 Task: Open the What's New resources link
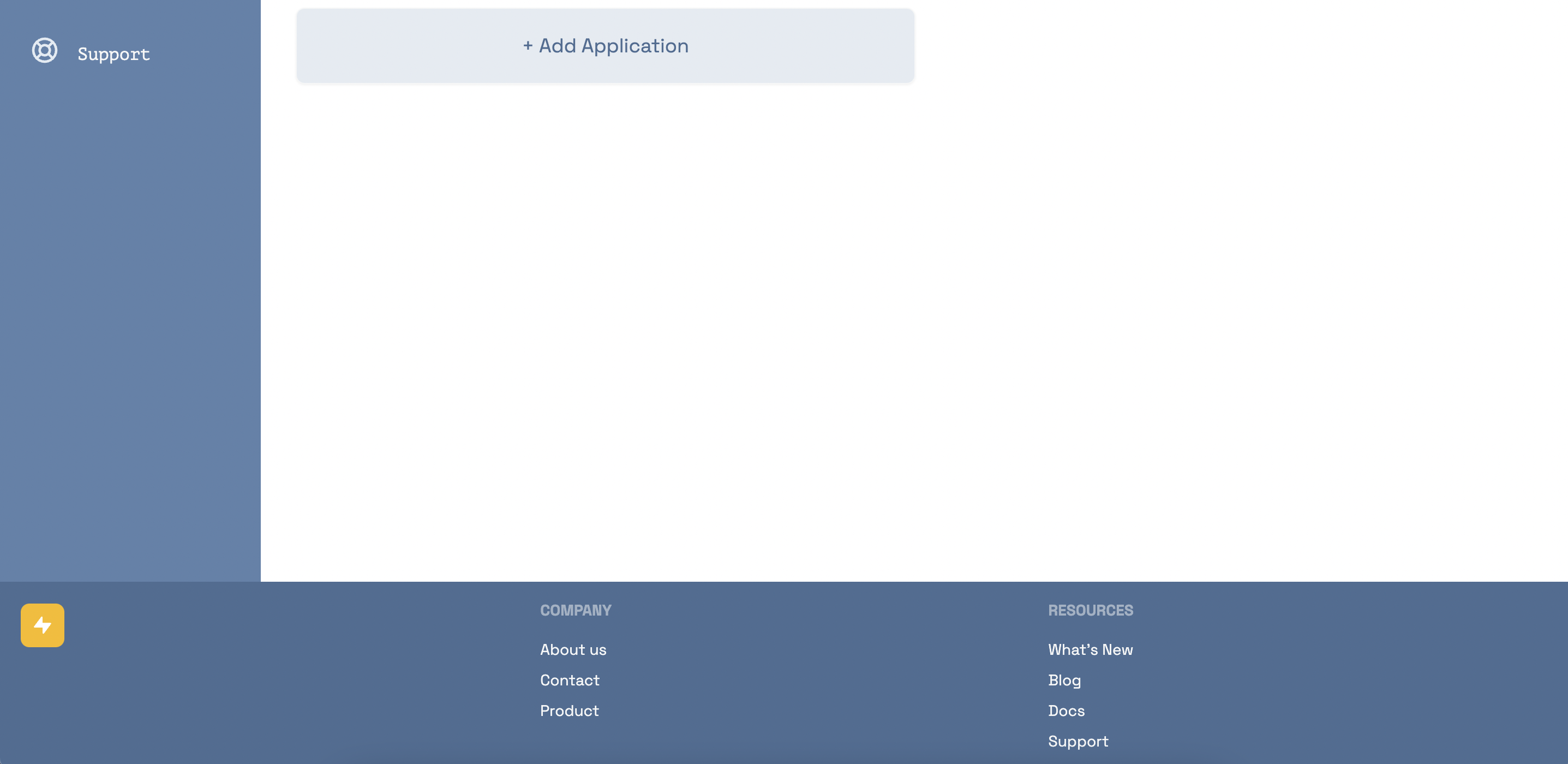point(1090,649)
